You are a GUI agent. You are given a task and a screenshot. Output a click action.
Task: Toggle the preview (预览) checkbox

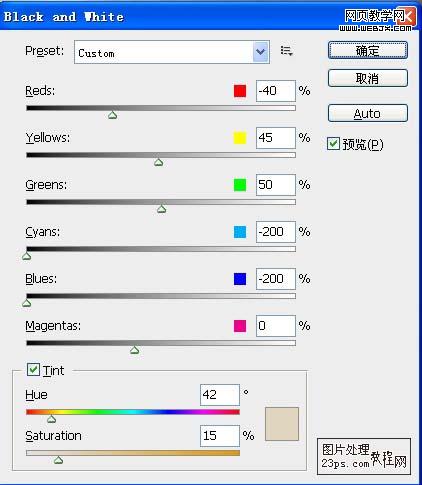click(x=333, y=144)
